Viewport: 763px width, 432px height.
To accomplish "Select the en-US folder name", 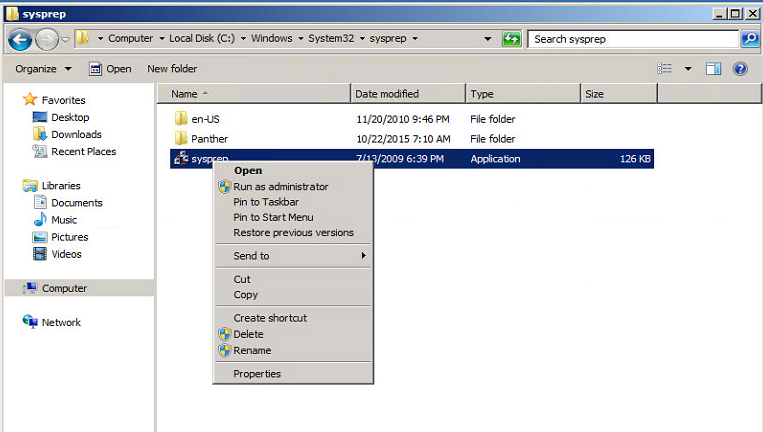I will click(205, 119).
